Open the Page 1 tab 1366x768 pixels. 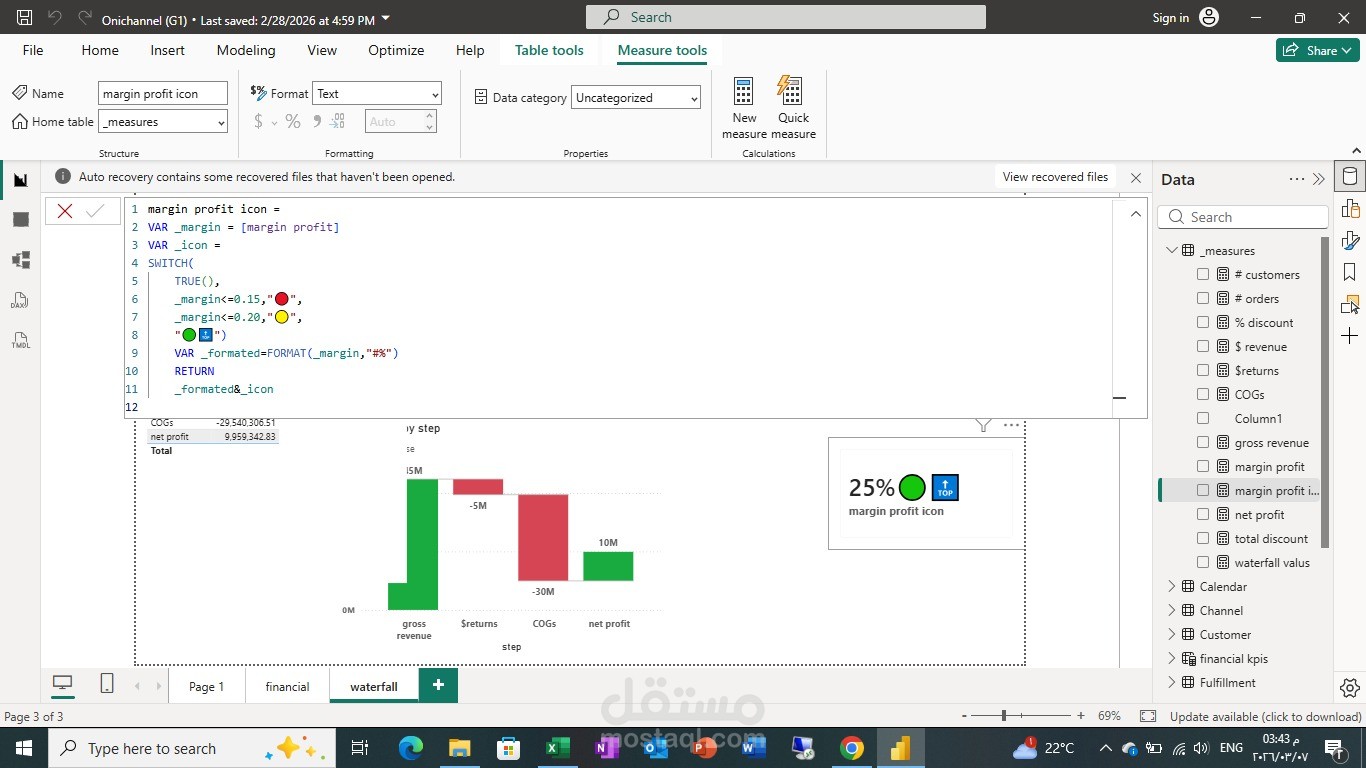point(207,687)
